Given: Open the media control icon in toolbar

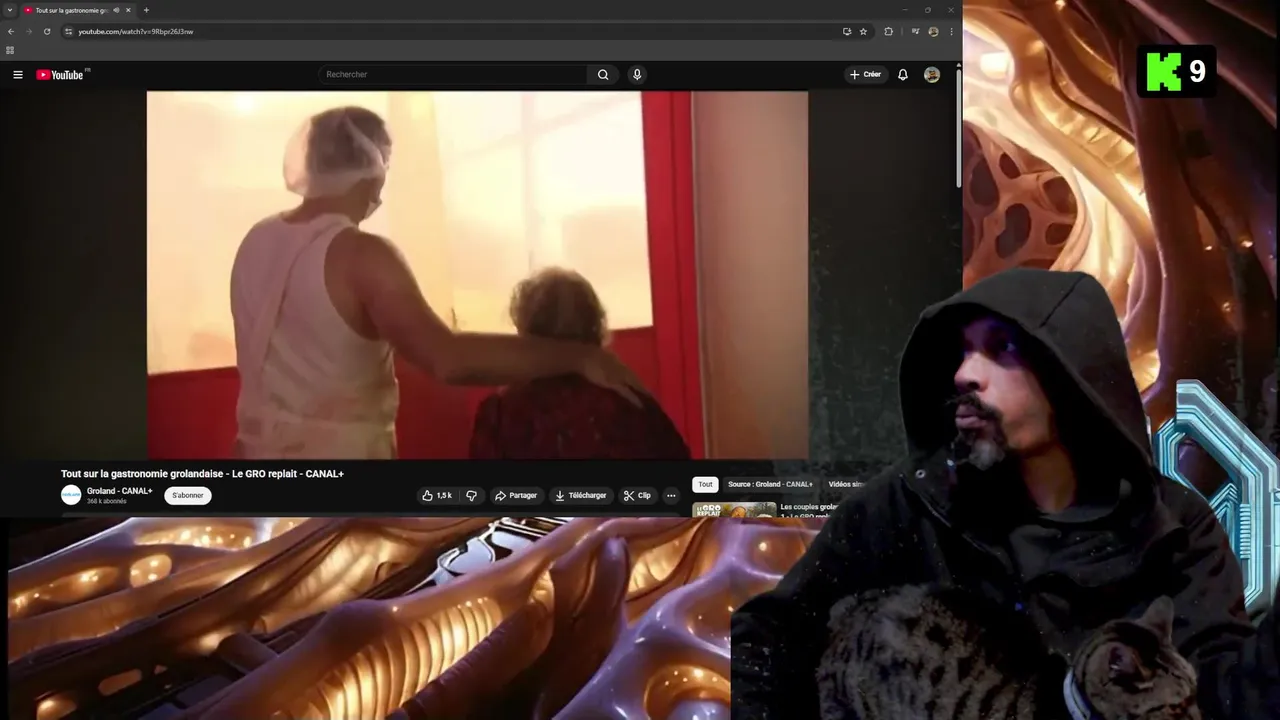Looking at the screenshot, I should (915, 31).
